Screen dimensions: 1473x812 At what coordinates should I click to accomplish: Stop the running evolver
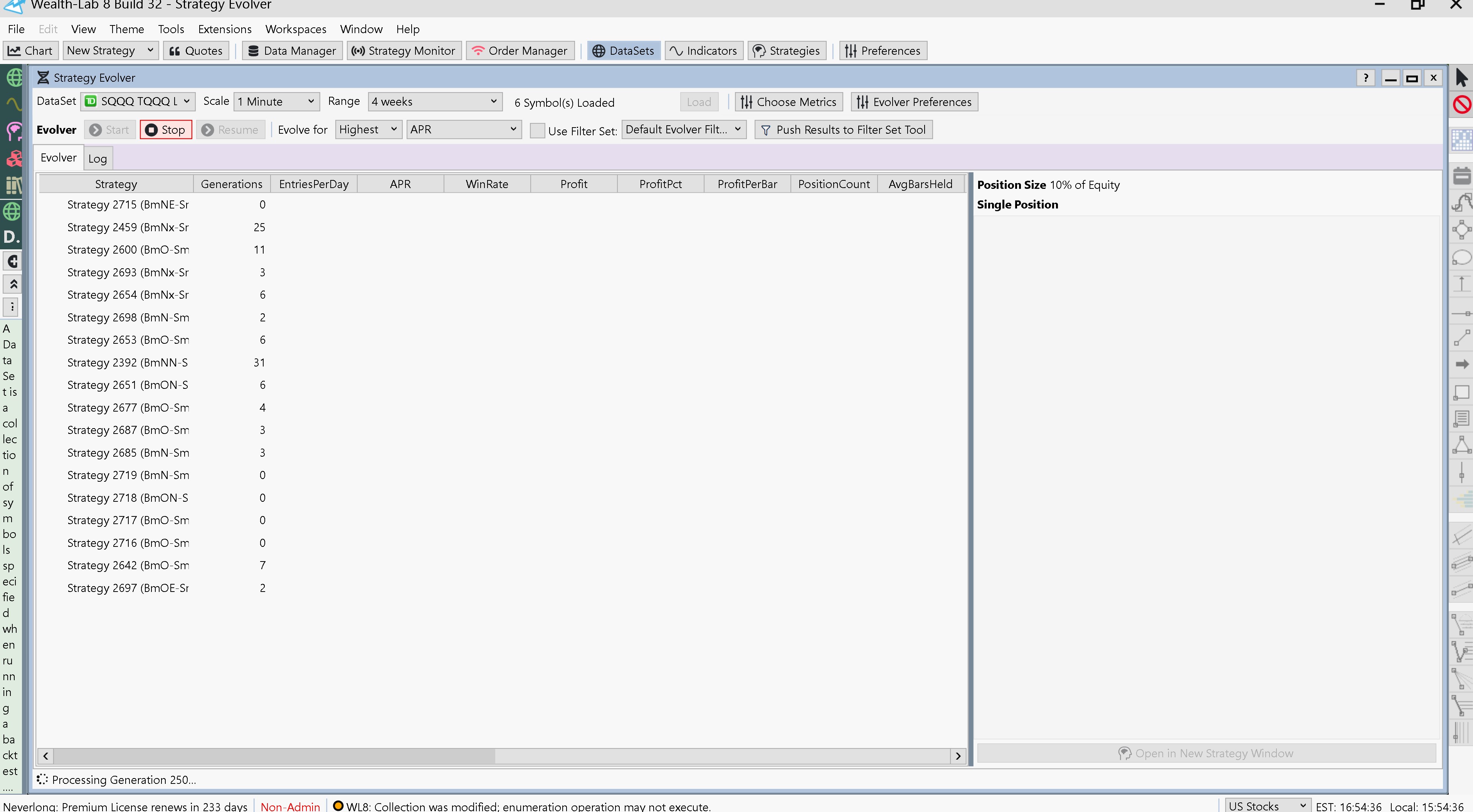pos(165,130)
